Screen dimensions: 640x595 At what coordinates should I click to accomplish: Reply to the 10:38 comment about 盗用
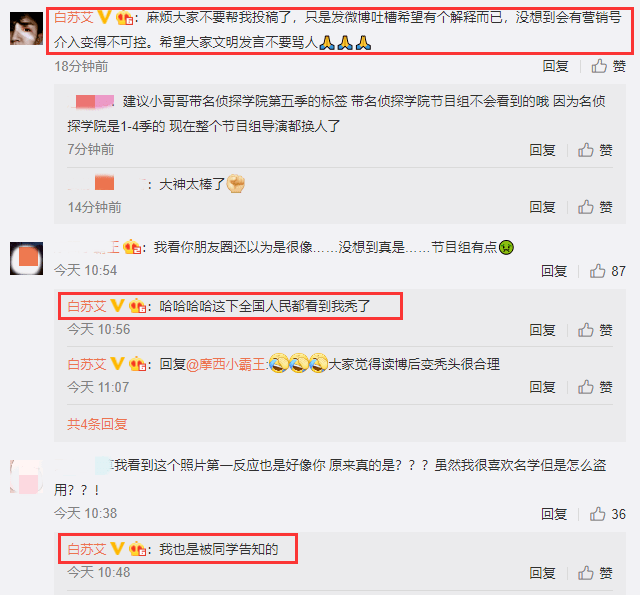tap(554, 514)
